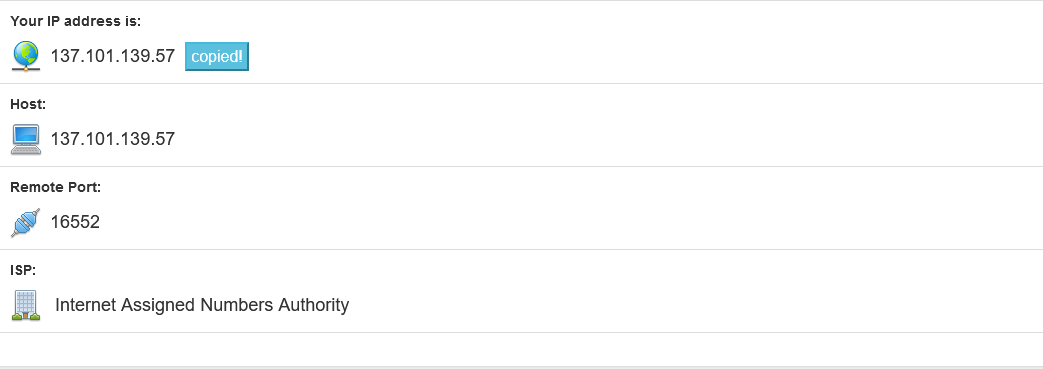Select the IP address text next to globe icon

click(113, 56)
